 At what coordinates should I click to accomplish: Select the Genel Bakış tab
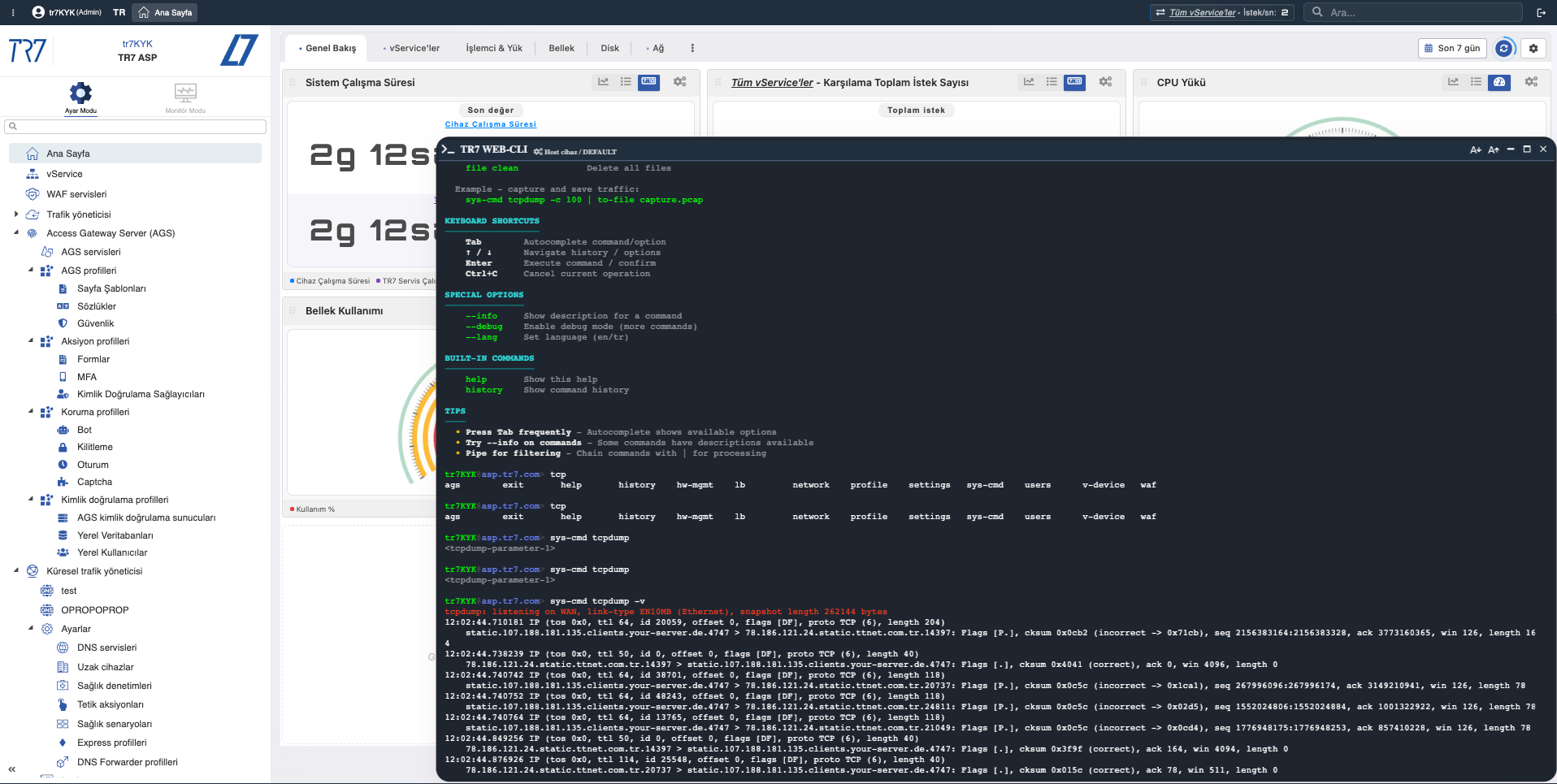pyautogui.click(x=327, y=48)
